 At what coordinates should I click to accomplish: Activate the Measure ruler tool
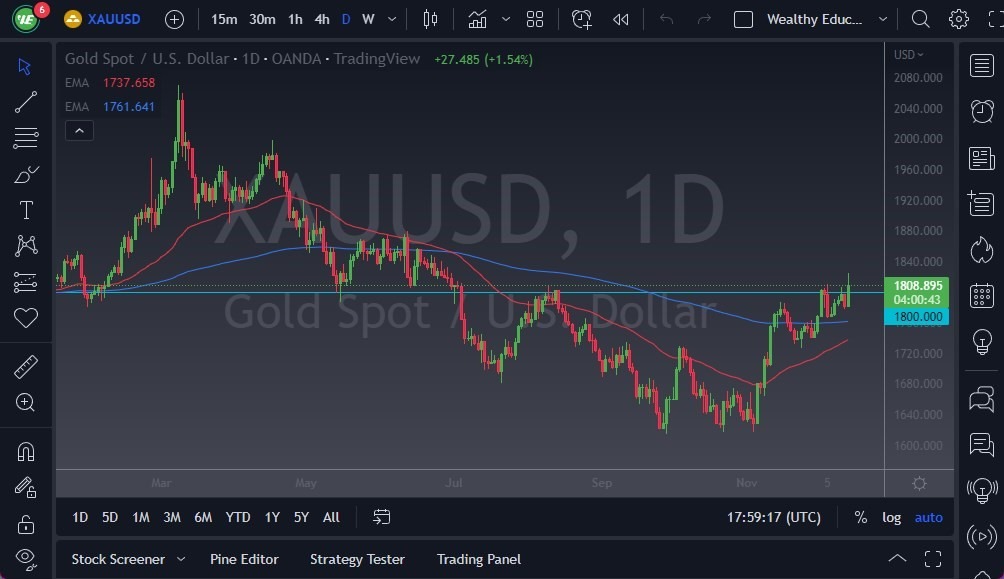pyautogui.click(x=26, y=366)
